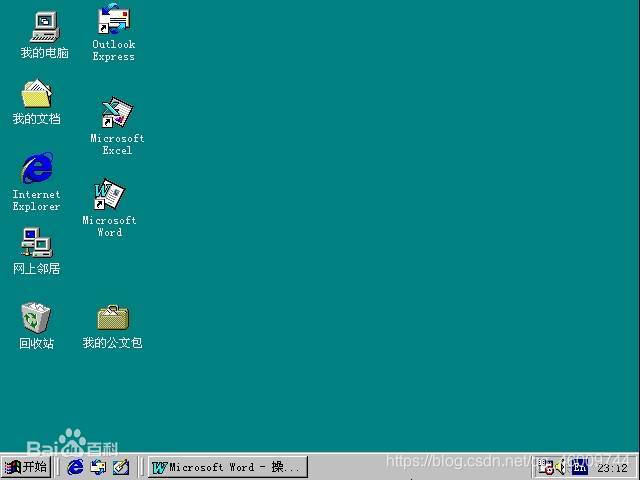Open the volume speaker tray icon
The height and width of the screenshot is (480, 640).
561,467
